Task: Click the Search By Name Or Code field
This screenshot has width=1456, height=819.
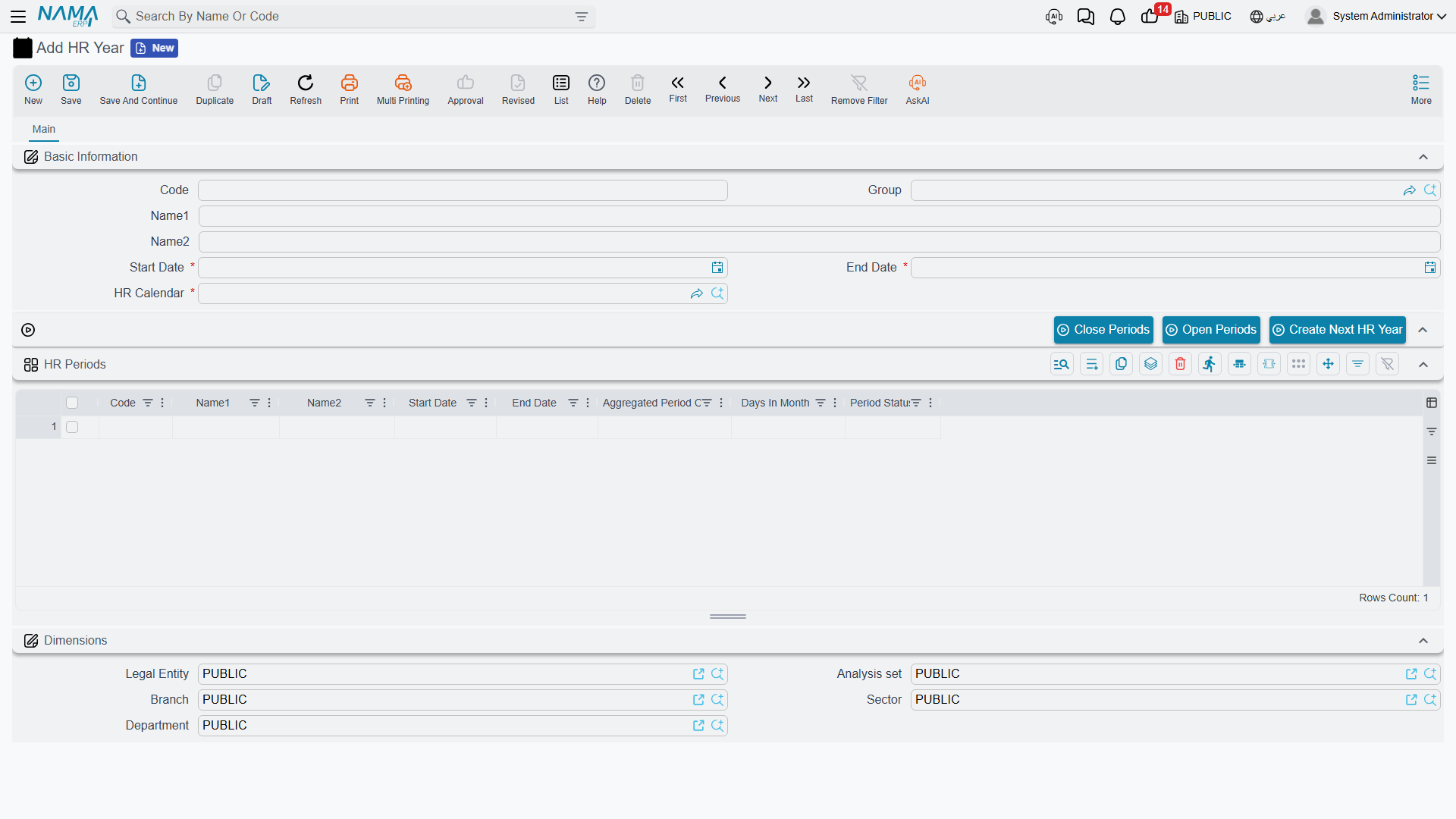Action: point(353,16)
